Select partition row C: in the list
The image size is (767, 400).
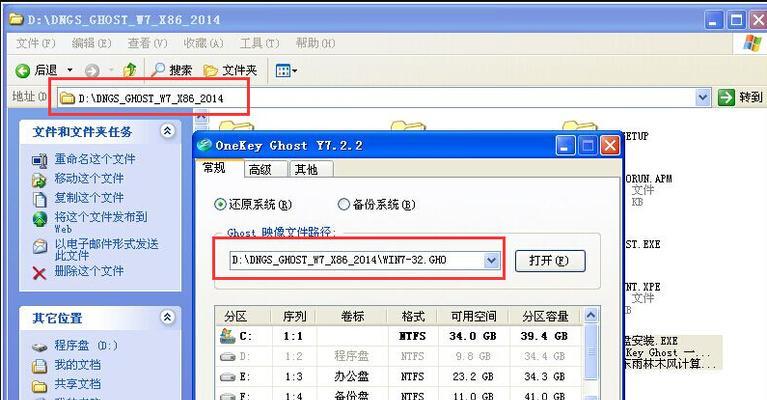tap(399, 336)
